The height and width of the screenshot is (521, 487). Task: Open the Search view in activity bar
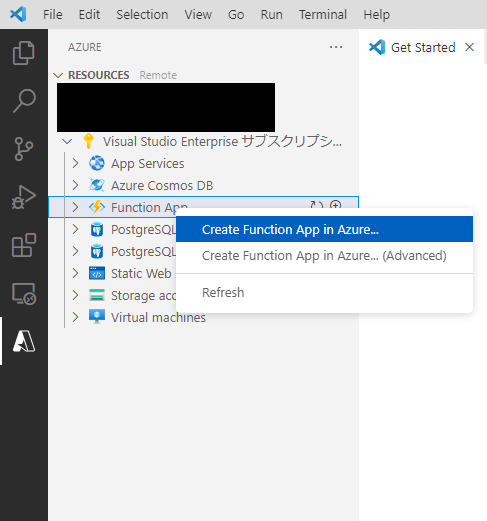pyautogui.click(x=24, y=101)
